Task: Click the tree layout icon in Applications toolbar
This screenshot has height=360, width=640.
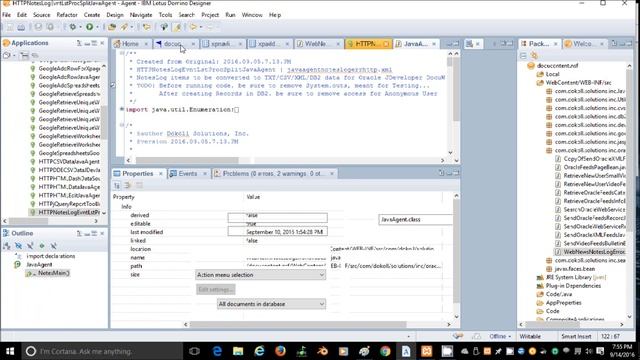Action: [25, 55]
